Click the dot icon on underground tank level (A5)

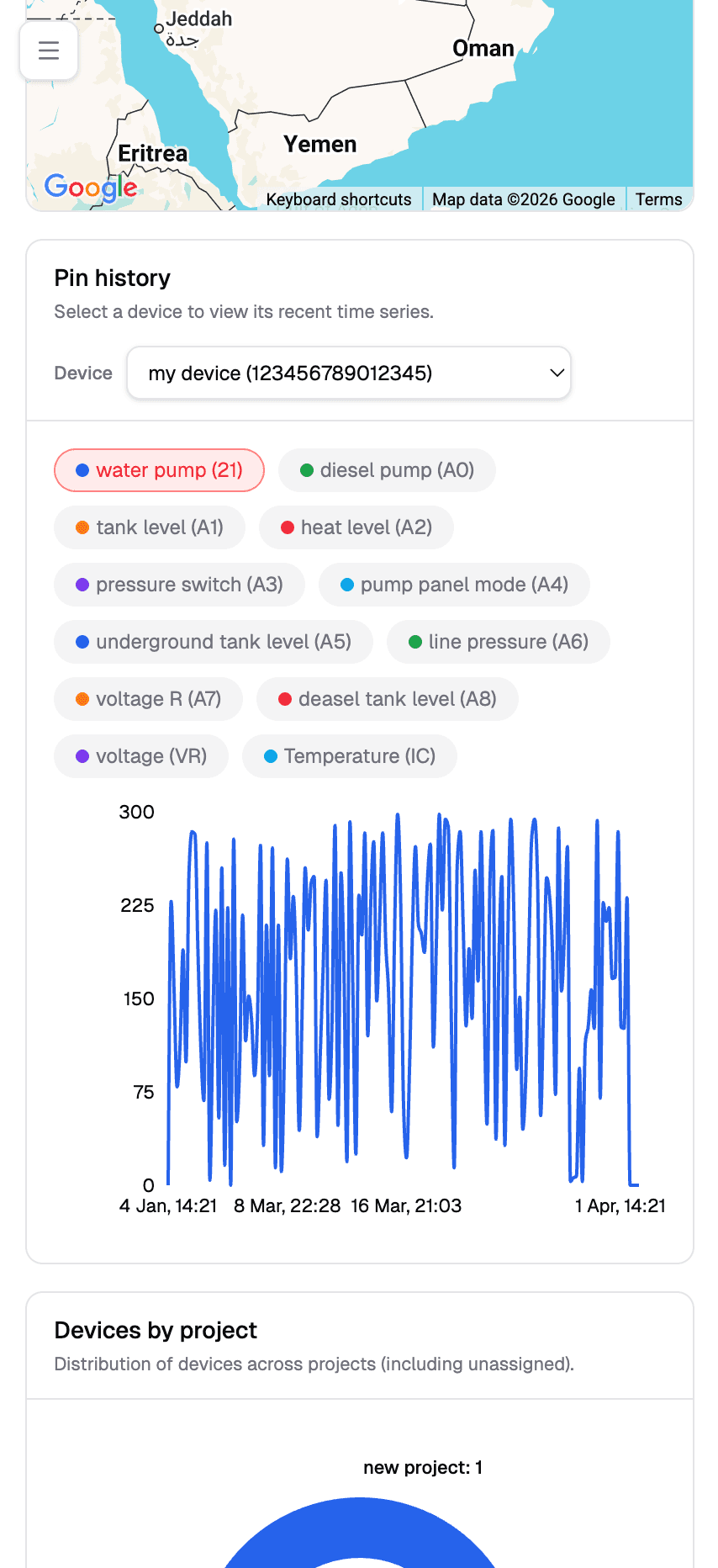pos(82,642)
